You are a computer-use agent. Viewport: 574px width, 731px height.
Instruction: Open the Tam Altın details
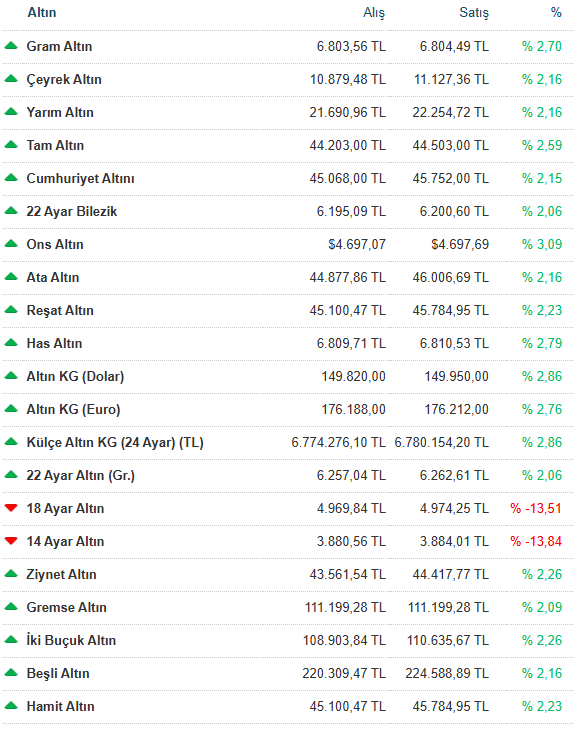click(x=55, y=145)
